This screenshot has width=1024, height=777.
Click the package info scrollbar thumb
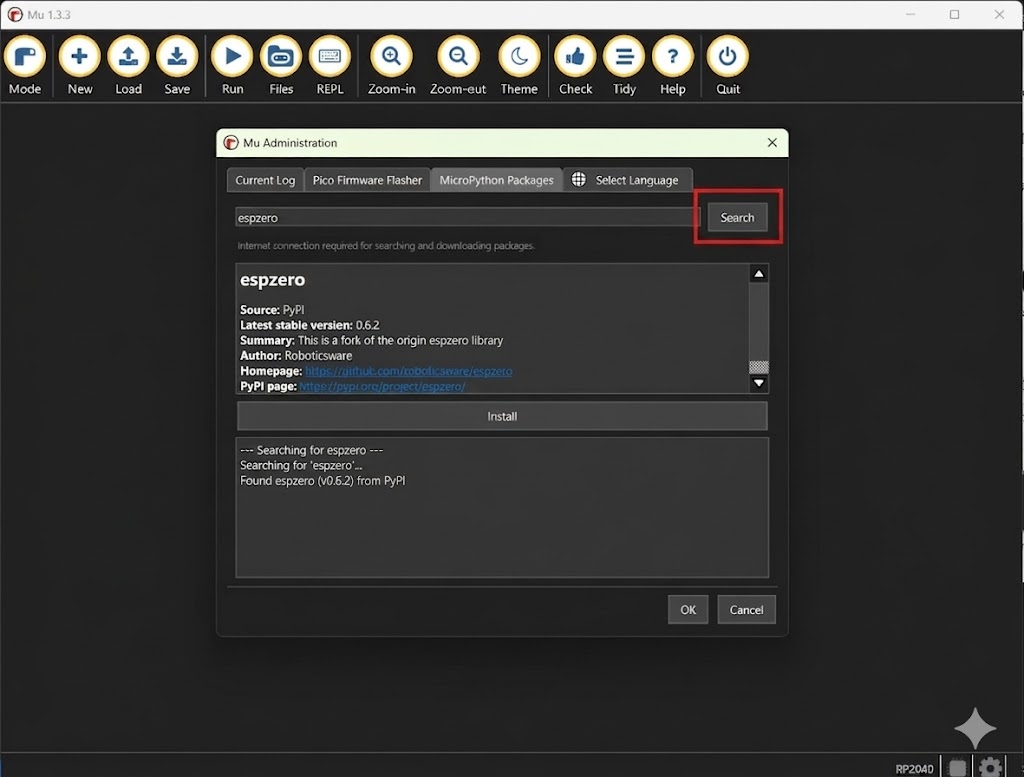(x=759, y=367)
